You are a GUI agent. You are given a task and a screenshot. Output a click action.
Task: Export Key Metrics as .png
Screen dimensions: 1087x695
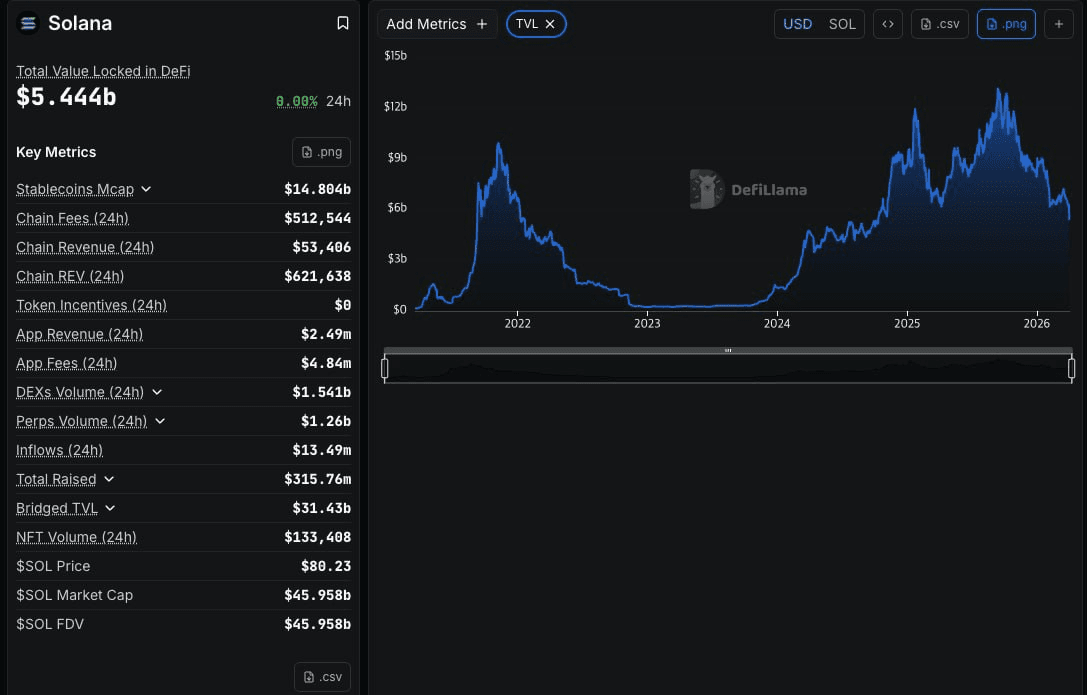point(321,152)
